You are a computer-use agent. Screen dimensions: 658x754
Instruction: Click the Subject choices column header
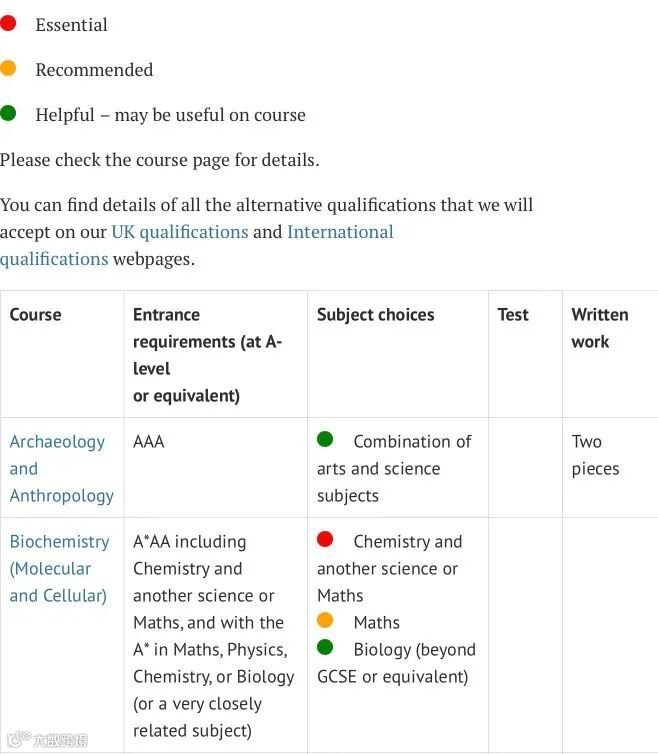click(x=375, y=315)
